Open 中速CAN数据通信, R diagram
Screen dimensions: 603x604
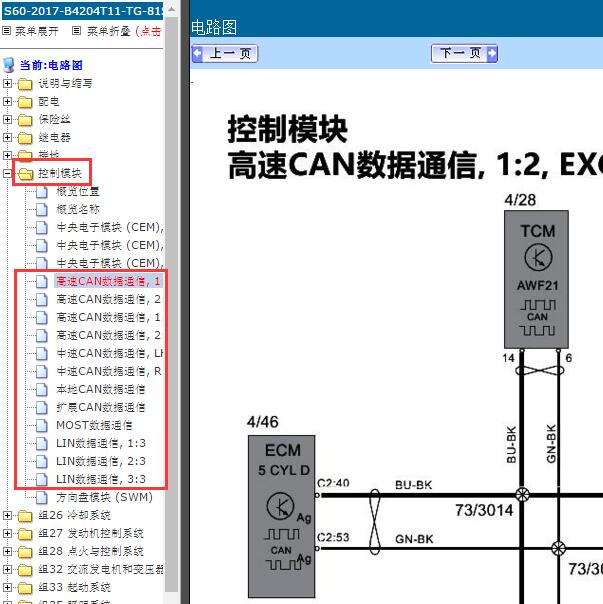tap(109, 371)
